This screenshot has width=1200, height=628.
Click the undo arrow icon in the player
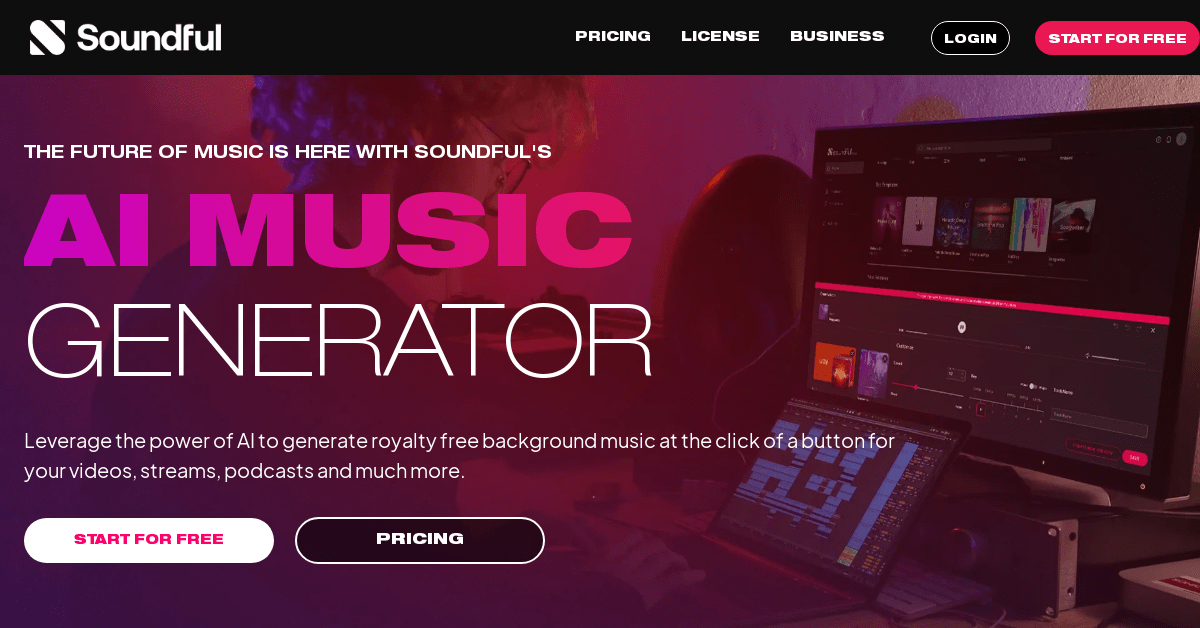click(1115, 326)
